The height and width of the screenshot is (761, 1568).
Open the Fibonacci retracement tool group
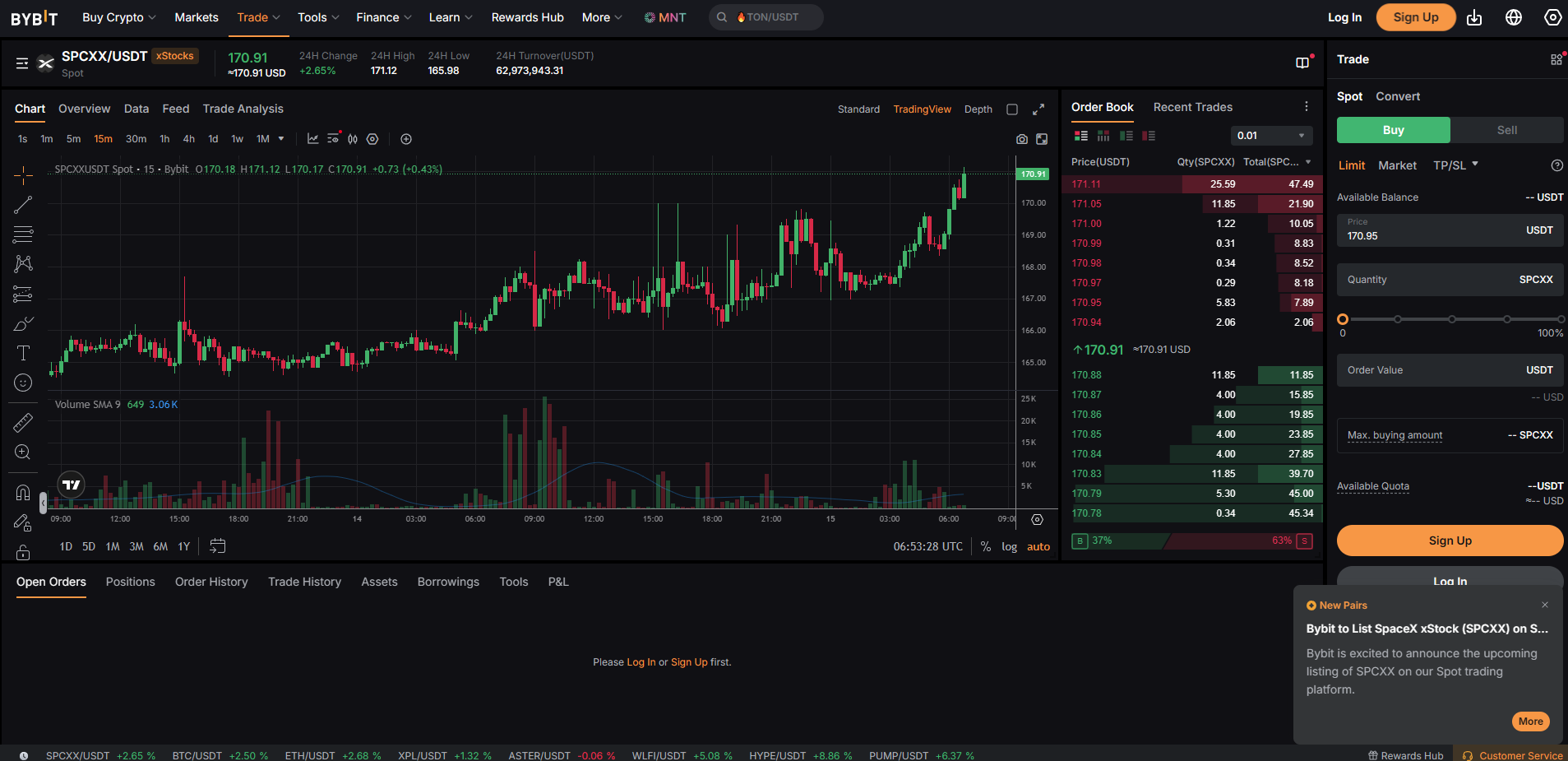(x=23, y=234)
